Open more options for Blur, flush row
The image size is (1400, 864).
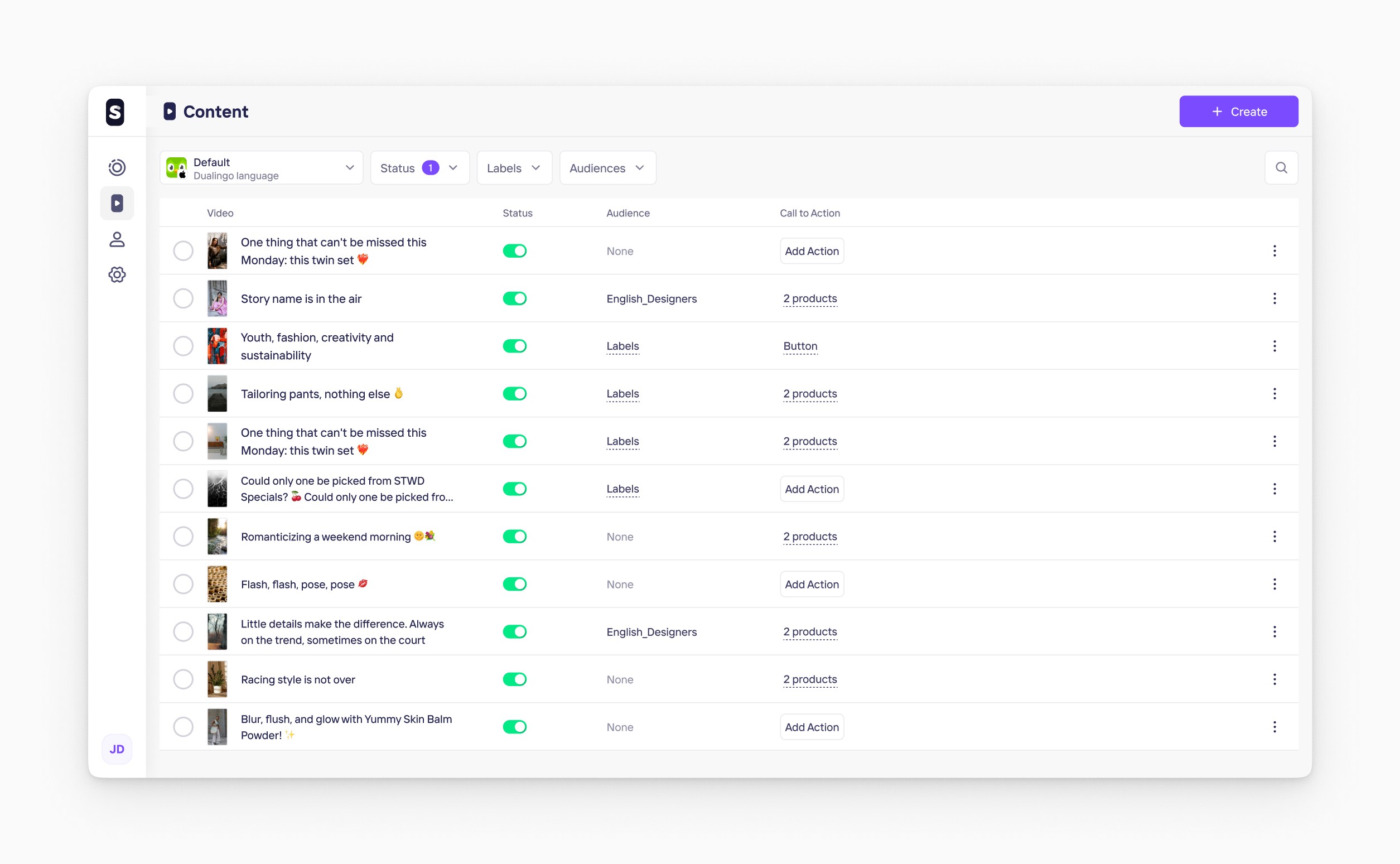click(1275, 727)
